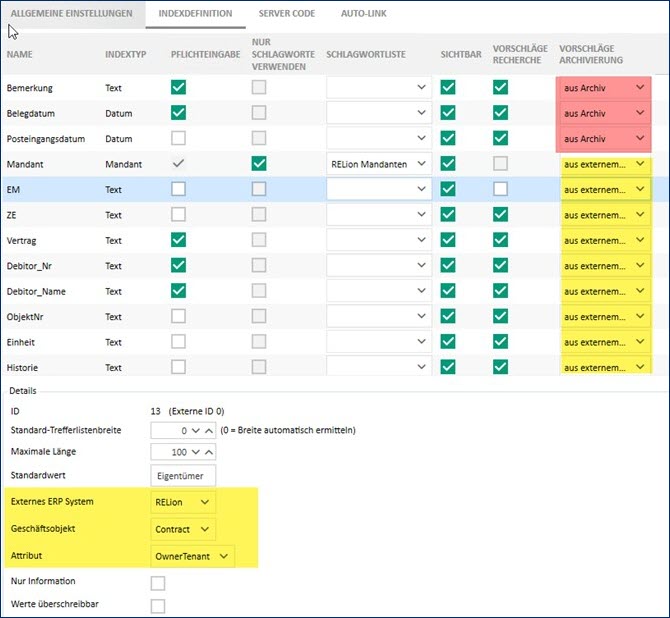Open the Externes ERP System dropdown
This screenshot has width=670, height=618.
pos(183,500)
